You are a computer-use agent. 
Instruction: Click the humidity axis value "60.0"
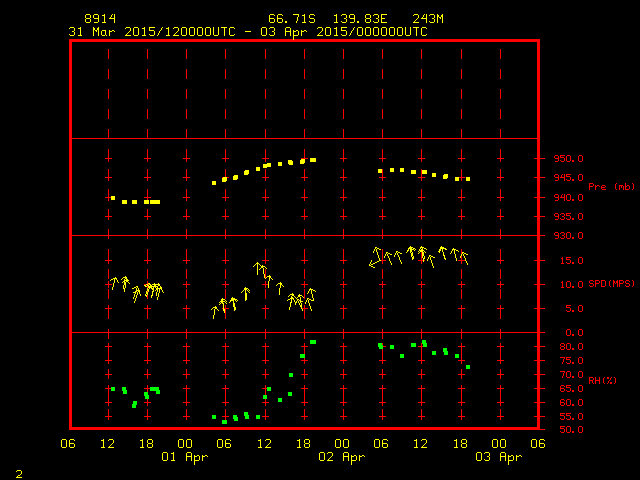click(x=571, y=402)
